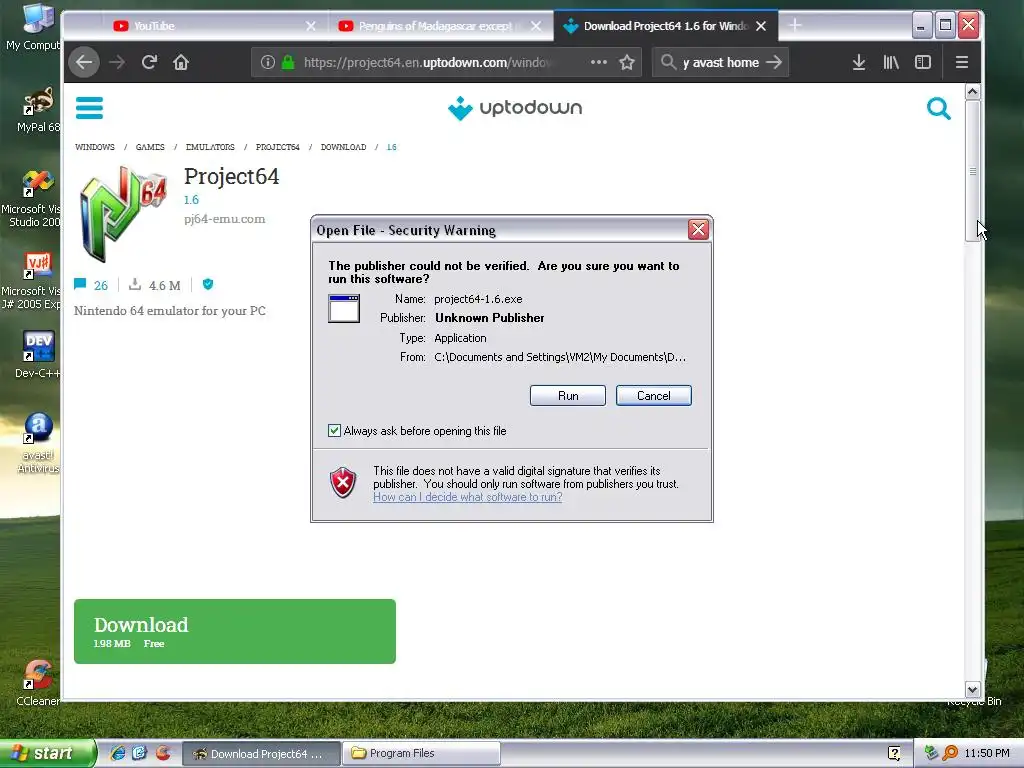Viewport: 1024px width, 768px height.
Task: Click the 1.6 version link under Project64
Action: (x=191, y=200)
